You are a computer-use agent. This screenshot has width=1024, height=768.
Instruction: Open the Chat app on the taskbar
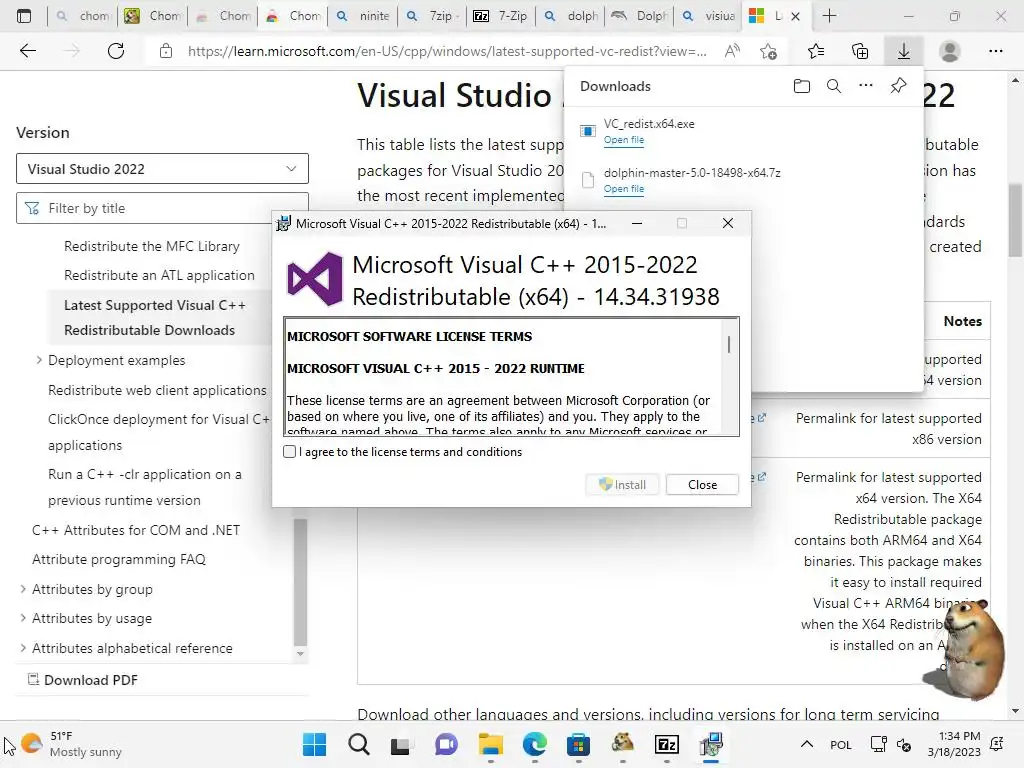point(446,744)
